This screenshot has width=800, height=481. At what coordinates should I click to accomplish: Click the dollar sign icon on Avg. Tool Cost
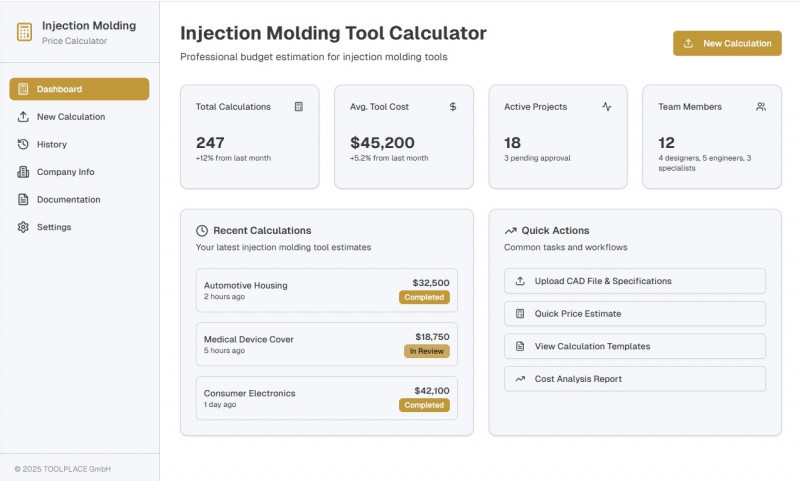coord(453,106)
